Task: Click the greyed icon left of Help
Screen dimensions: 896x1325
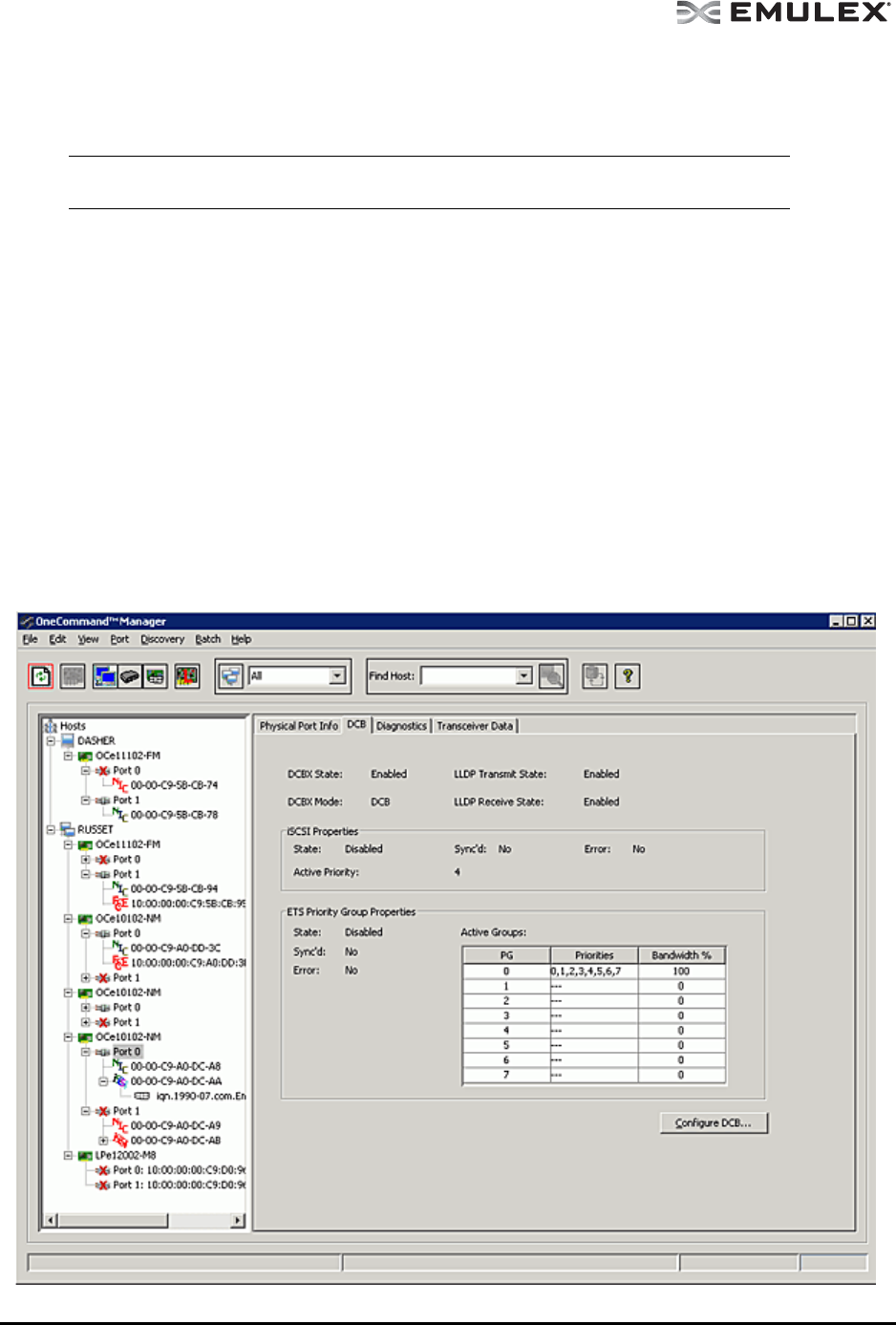Action: tap(595, 676)
